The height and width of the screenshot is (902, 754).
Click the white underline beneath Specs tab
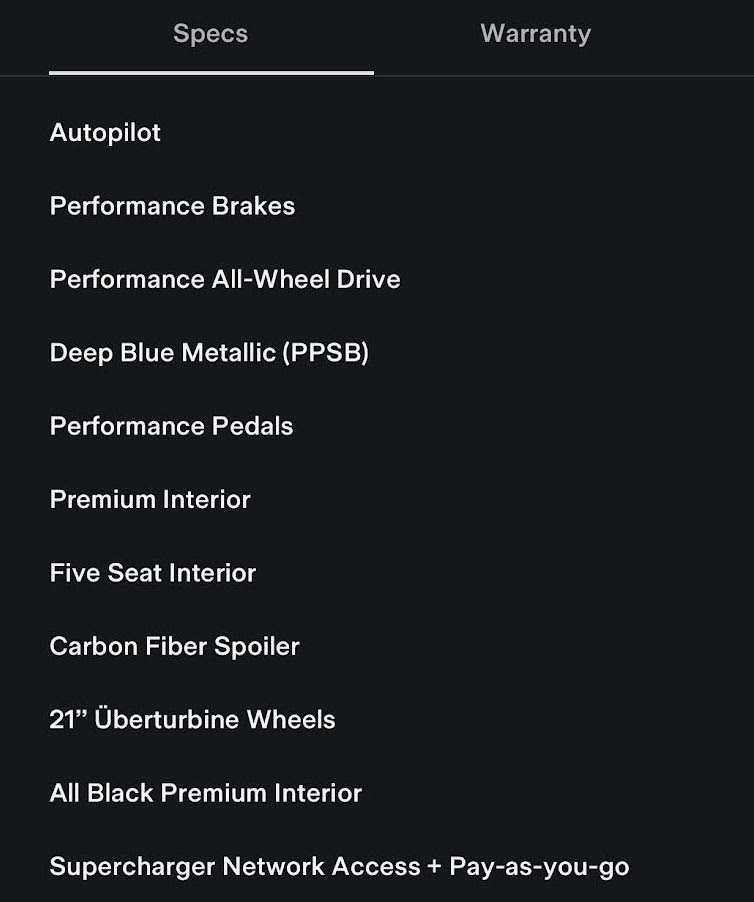211,73
